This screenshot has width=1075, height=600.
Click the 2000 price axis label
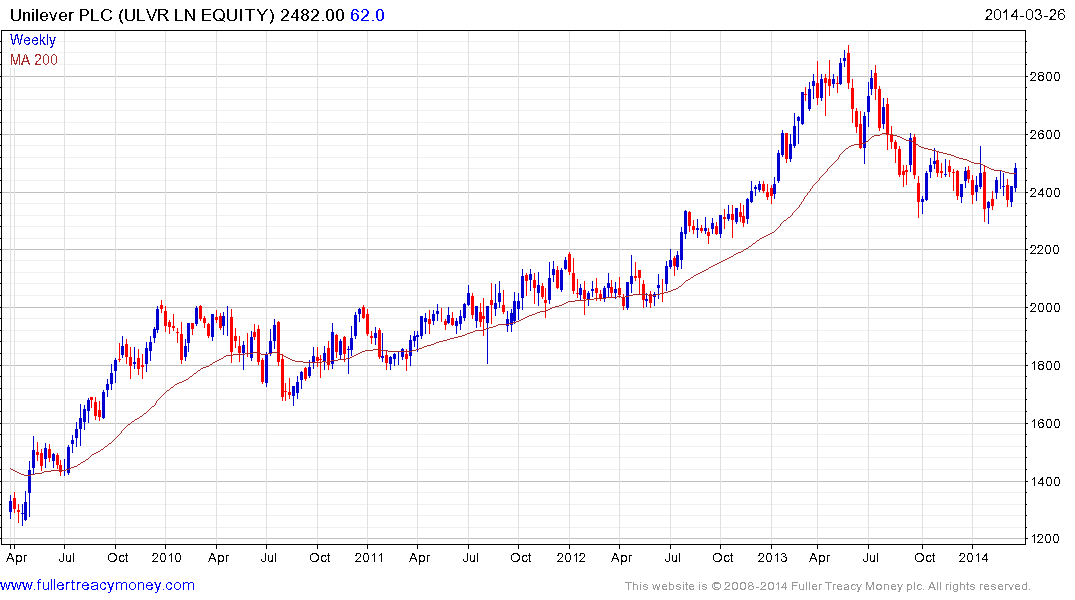click(x=1046, y=308)
